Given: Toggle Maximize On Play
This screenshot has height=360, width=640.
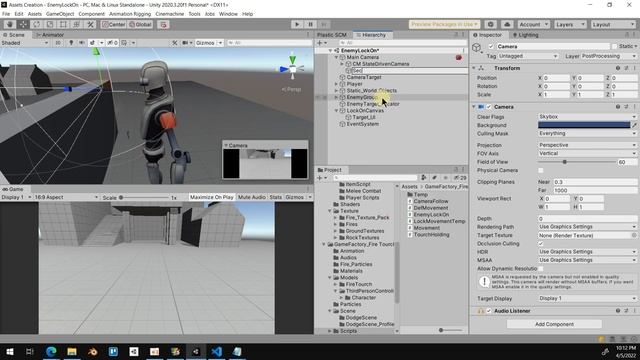Looking at the screenshot, I should click(211, 197).
